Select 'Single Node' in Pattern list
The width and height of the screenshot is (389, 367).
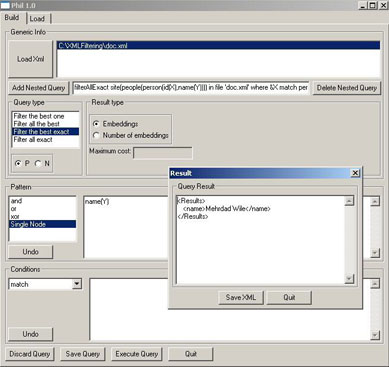(43, 224)
